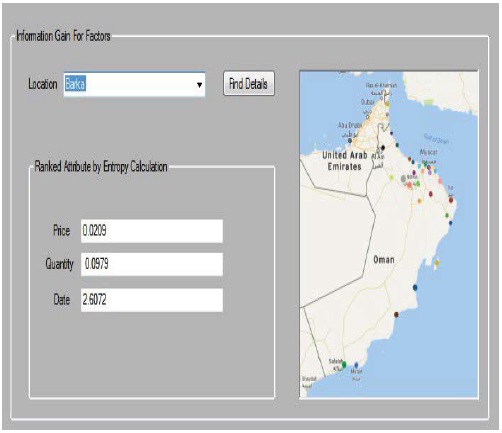Image resolution: width=502 pixels, height=433 pixels.
Task: Select the large gray marker inland of Muscat
Action: [403, 179]
